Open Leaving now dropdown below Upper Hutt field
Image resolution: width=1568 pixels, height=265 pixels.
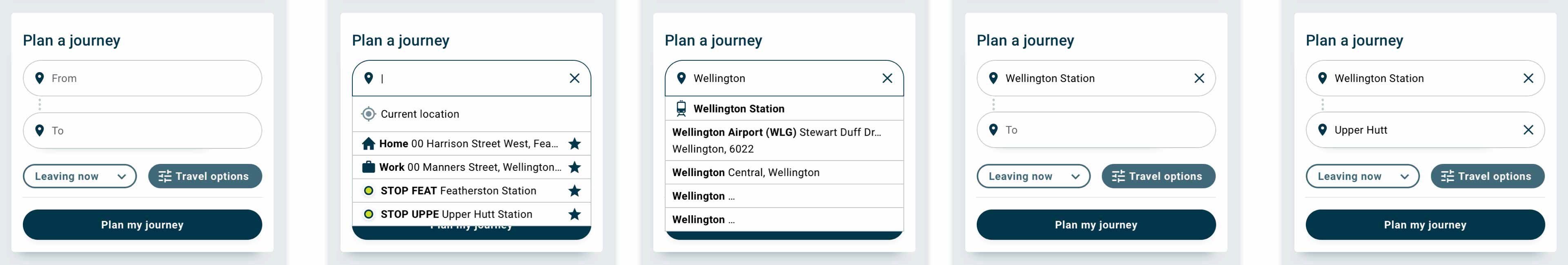tap(1362, 176)
